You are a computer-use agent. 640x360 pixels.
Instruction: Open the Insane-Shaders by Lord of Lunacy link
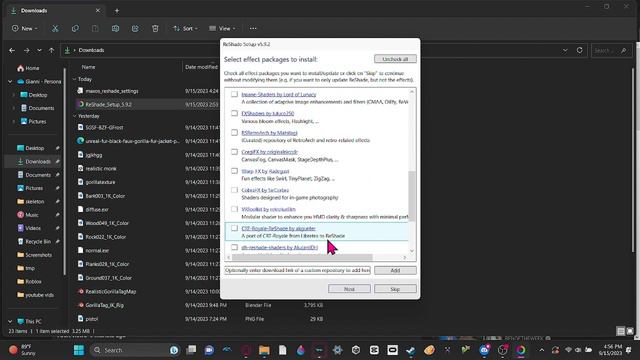278,94
